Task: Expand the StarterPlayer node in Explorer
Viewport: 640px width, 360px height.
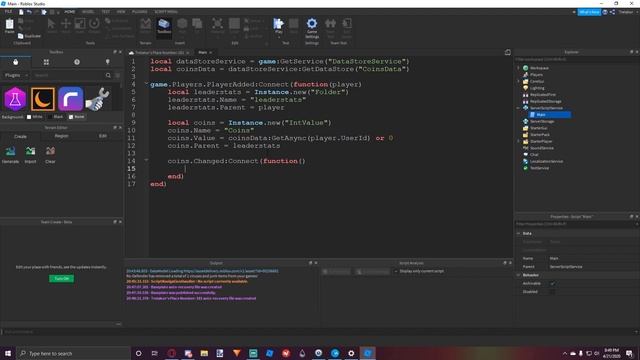Action: tap(519, 141)
